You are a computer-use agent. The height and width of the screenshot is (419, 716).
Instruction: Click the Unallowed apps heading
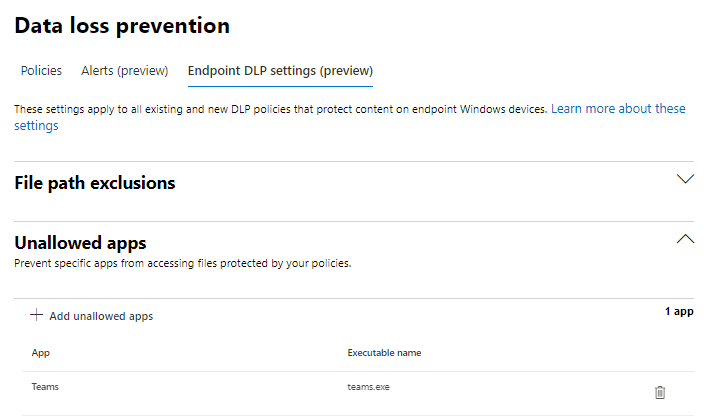click(x=80, y=243)
